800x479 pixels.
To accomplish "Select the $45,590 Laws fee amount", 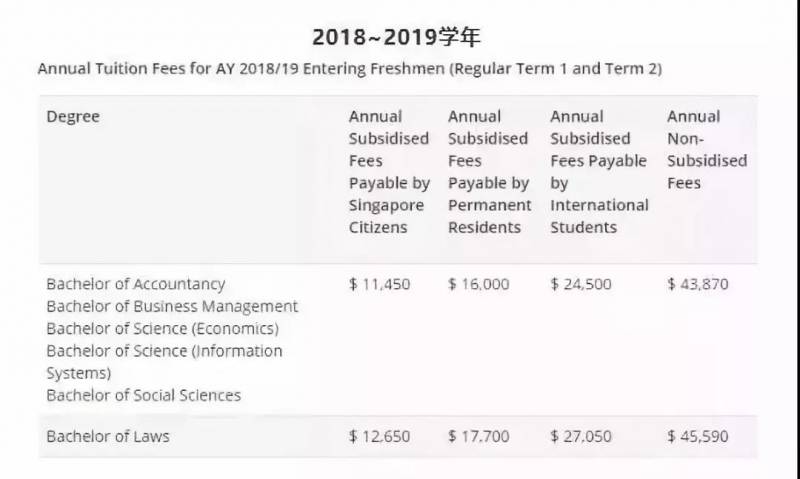I will [698, 436].
